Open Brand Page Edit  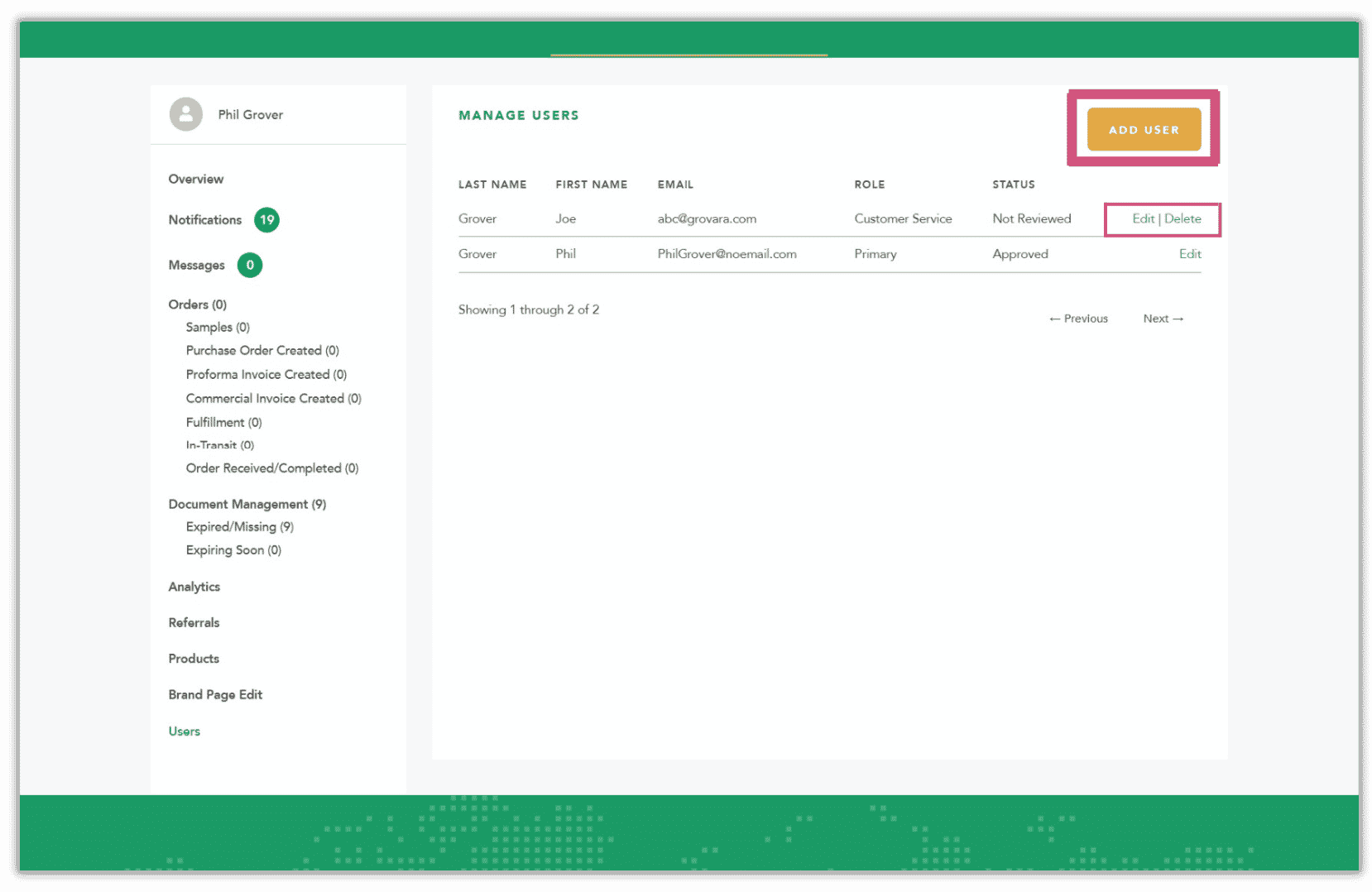coord(215,695)
